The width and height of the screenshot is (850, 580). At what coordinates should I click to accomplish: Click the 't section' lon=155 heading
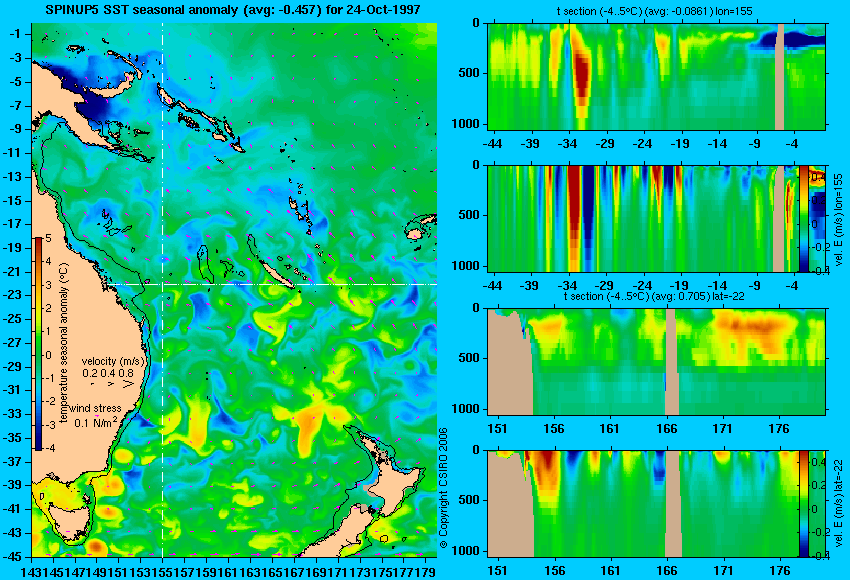pyautogui.click(x=655, y=11)
